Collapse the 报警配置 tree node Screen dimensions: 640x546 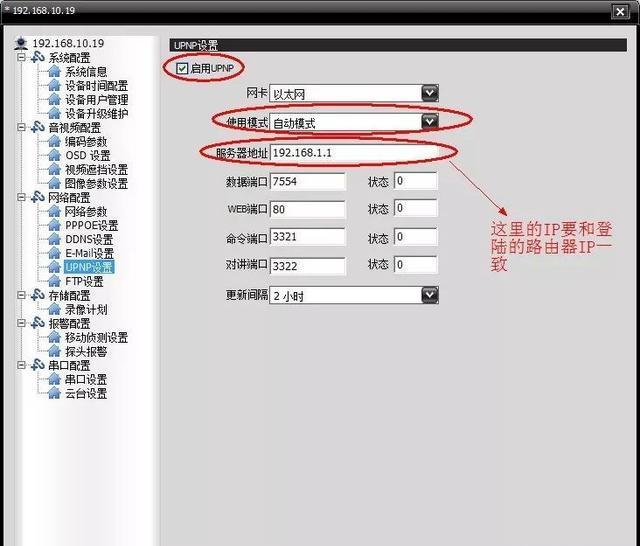(21, 323)
